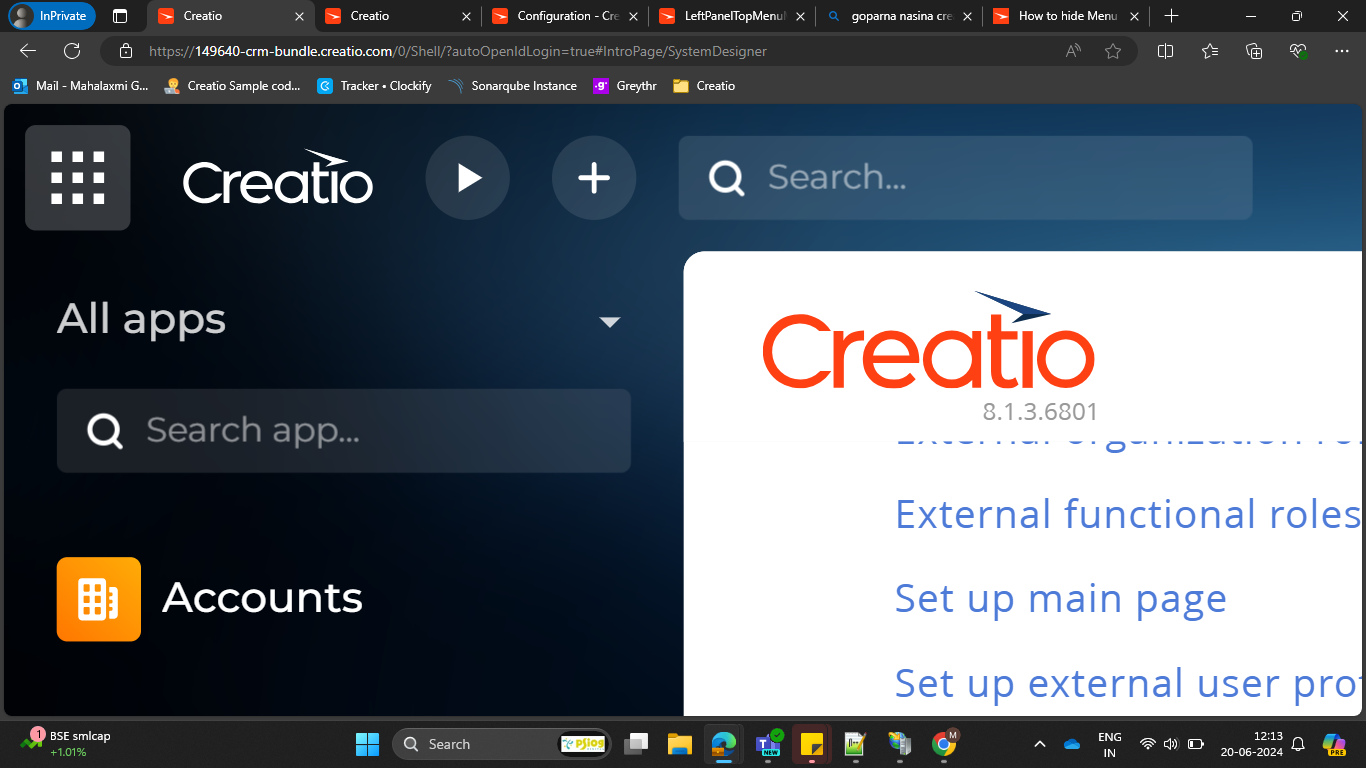Screen dimensions: 1366x768
Task: Refresh the current page
Action: tap(72, 51)
